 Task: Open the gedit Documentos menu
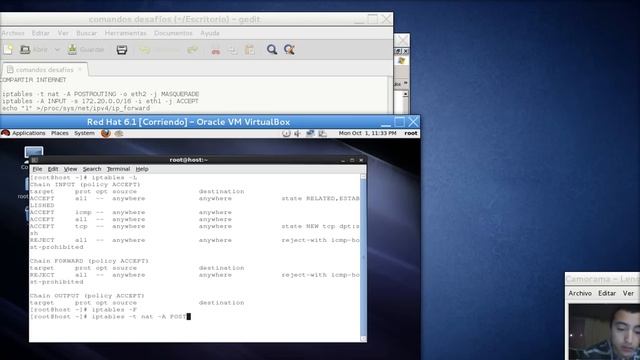173,33
